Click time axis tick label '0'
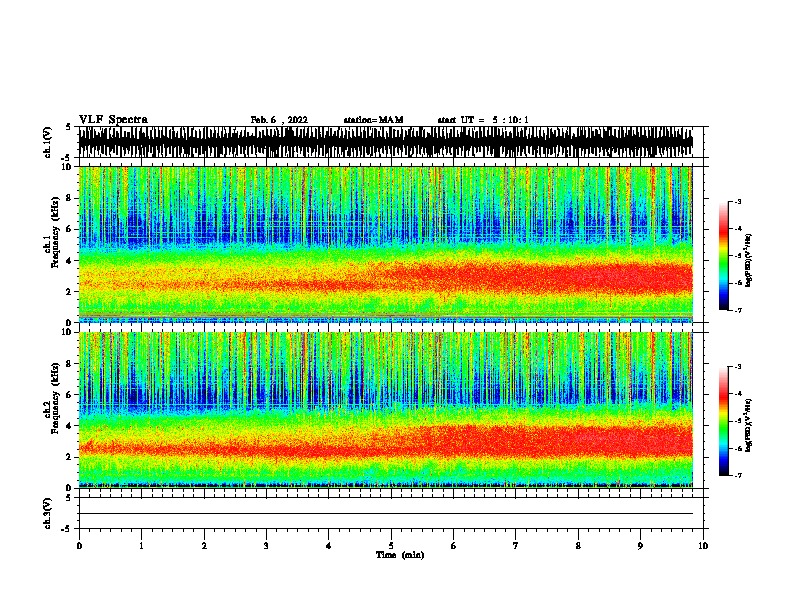 (79, 546)
